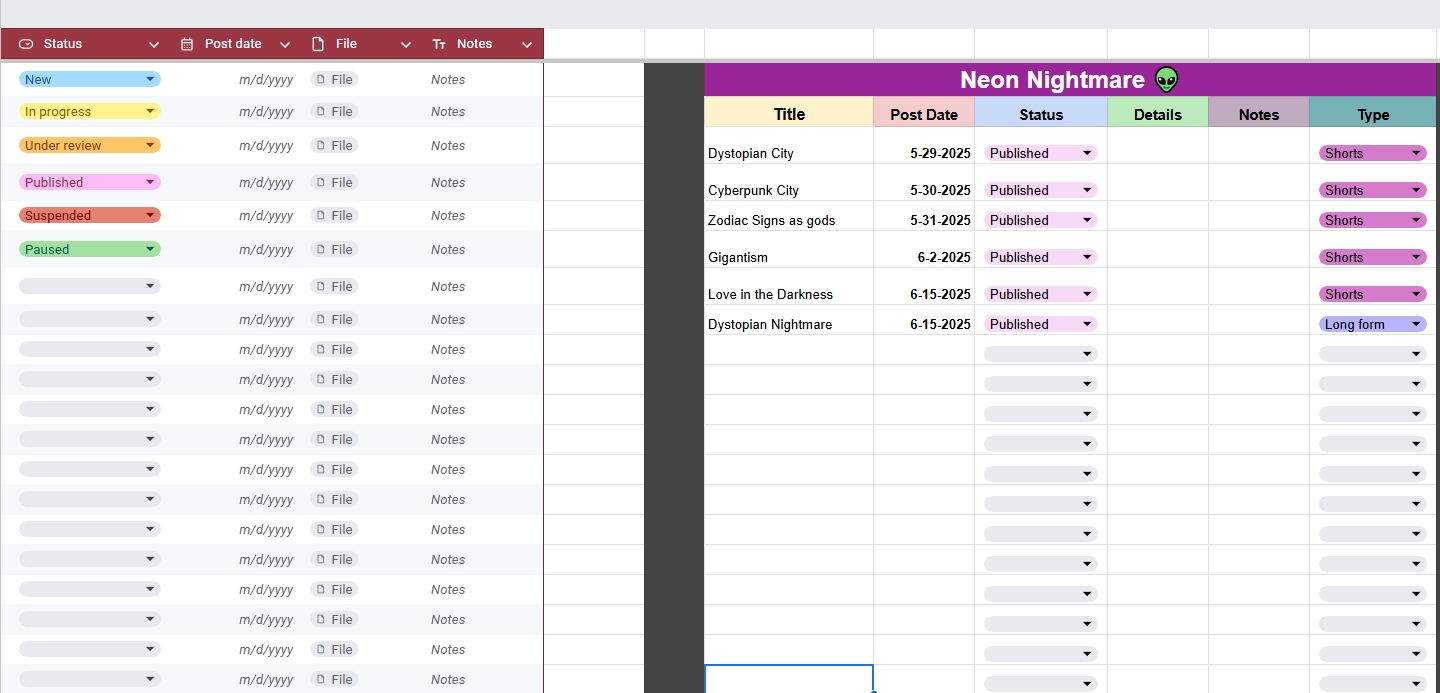Click the File column page icon in header
The height and width of the screenshot is (693, 1440).
[x=318, y=44]
